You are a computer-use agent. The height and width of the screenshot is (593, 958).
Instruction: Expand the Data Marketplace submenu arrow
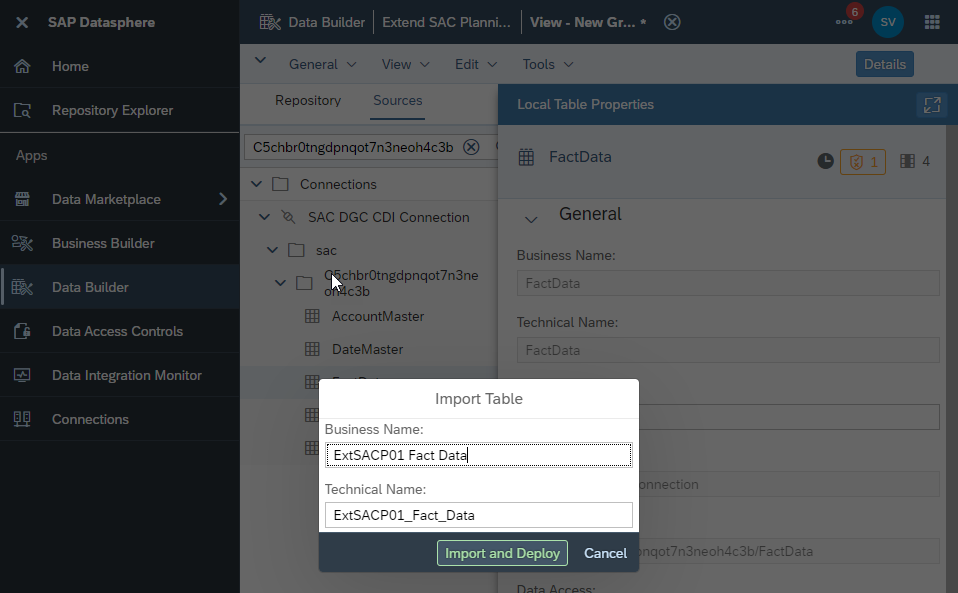click(222, 199)
